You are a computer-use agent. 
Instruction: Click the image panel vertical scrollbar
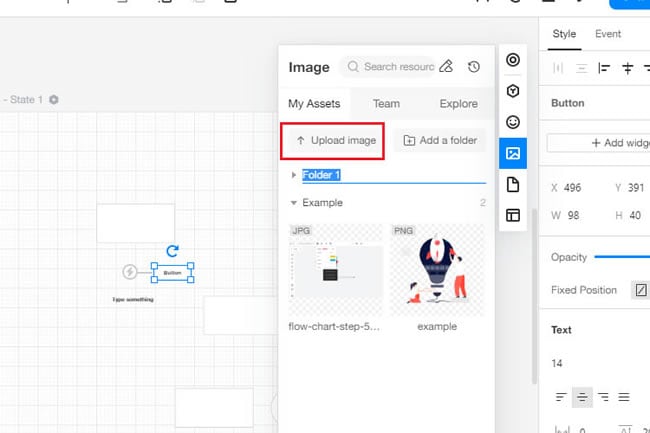click(x=534, y=296)
